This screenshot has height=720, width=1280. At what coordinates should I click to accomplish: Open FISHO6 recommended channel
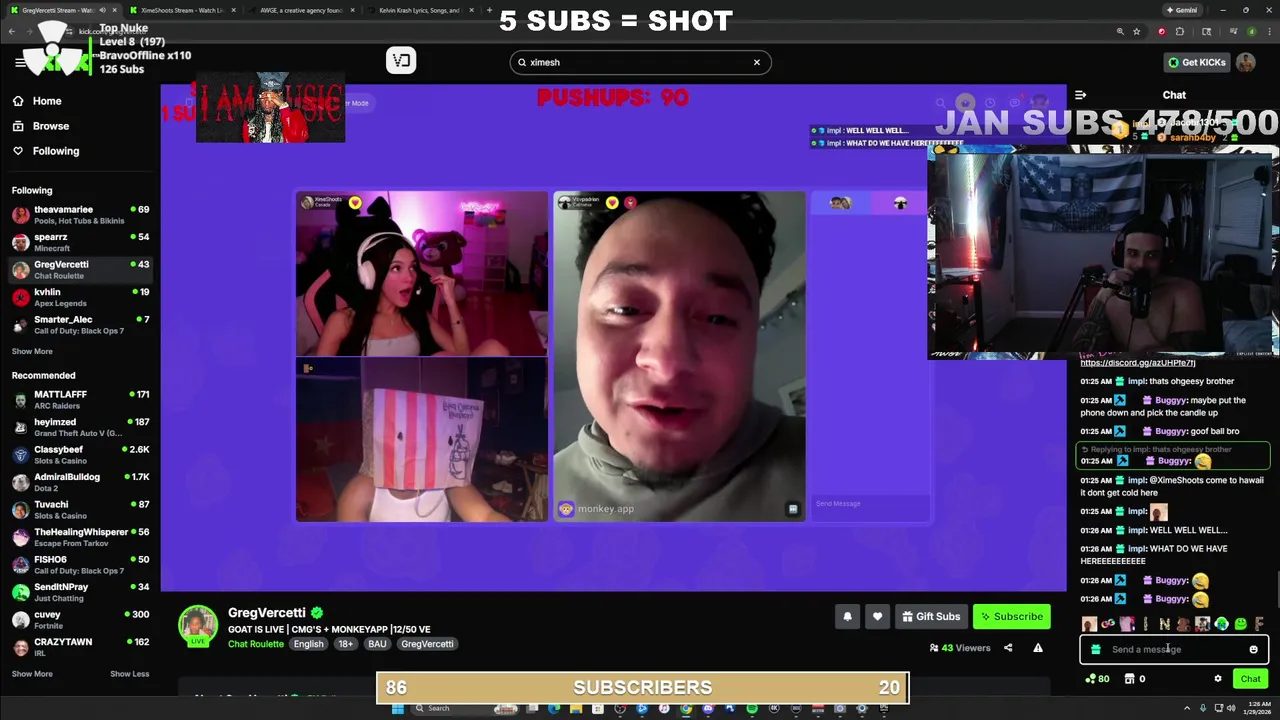click(80, 565)
